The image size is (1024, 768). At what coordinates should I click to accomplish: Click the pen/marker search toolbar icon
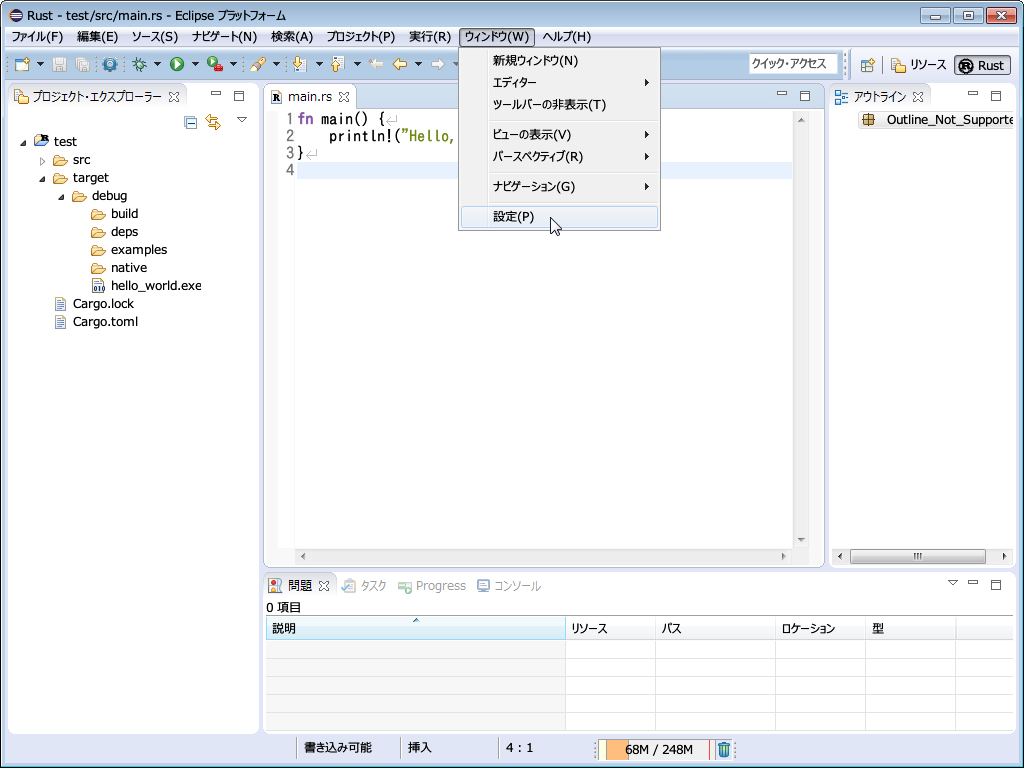coord(258,64)
